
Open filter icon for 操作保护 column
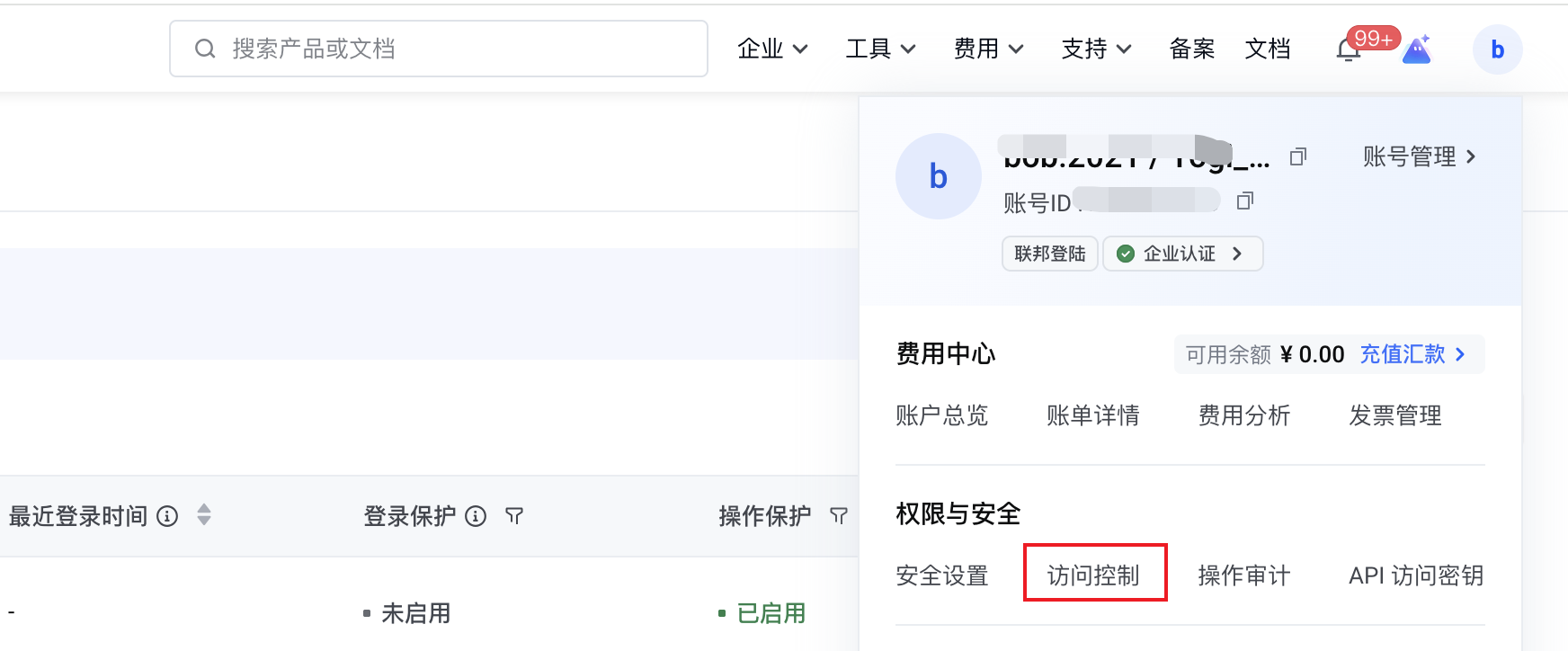pyautogui.click(x=839, y=516)
